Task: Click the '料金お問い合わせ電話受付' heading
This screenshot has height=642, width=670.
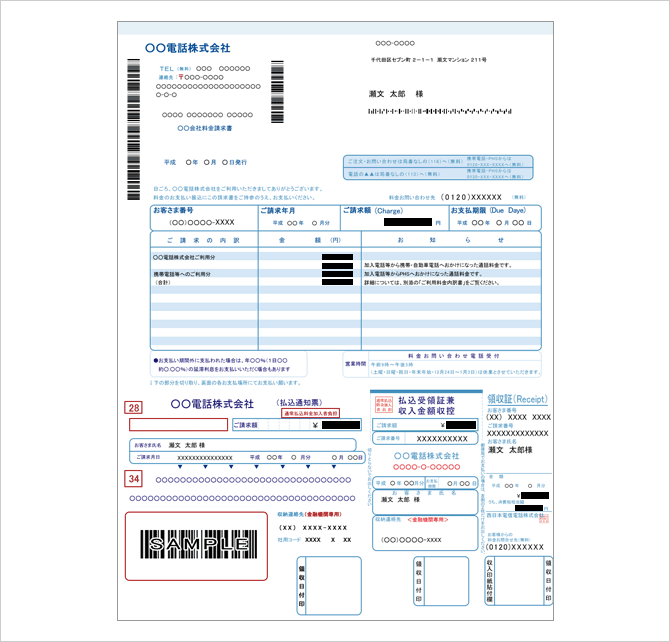Action: (453, 356)
